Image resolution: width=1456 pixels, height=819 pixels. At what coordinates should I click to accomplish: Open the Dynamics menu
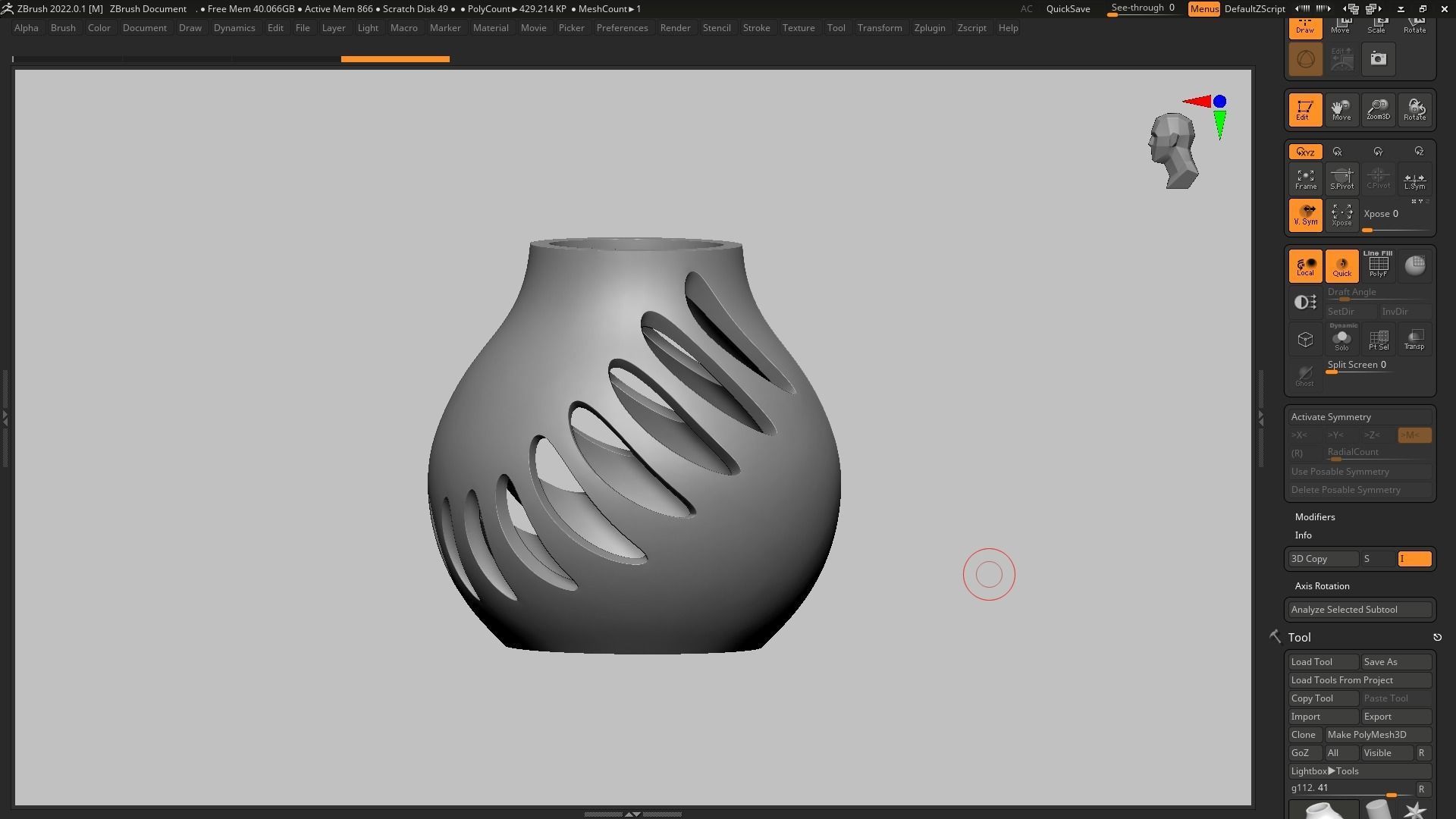coord(234,28)
